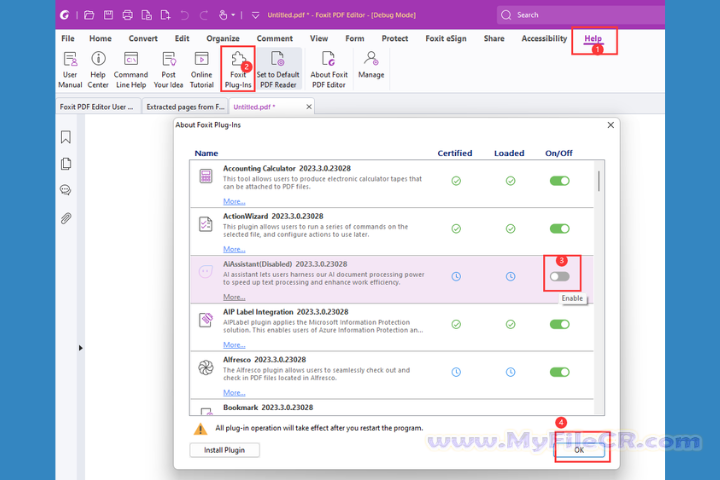Click the create-from-file icon in title bar

click(x=146, y=15)
